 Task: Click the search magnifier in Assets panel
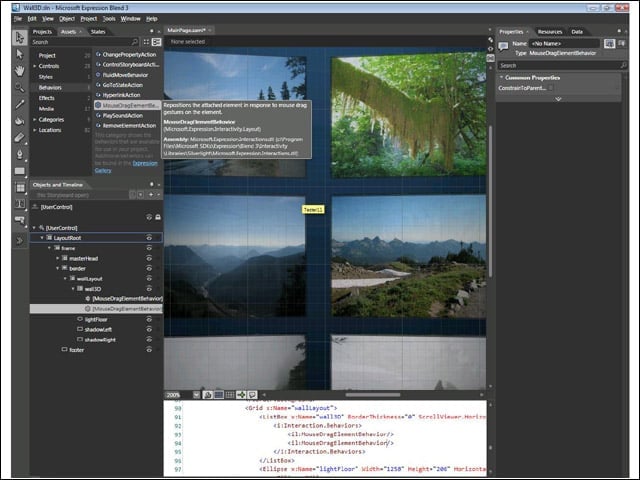135,42
